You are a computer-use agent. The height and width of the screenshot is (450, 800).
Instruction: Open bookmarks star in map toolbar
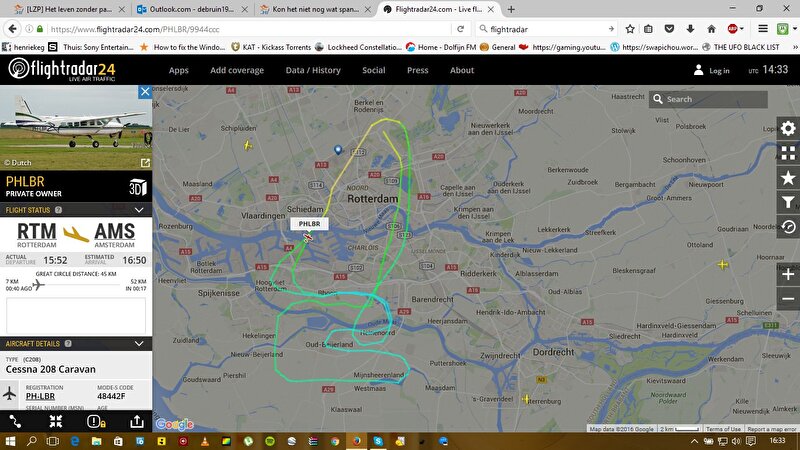[788, 178]
